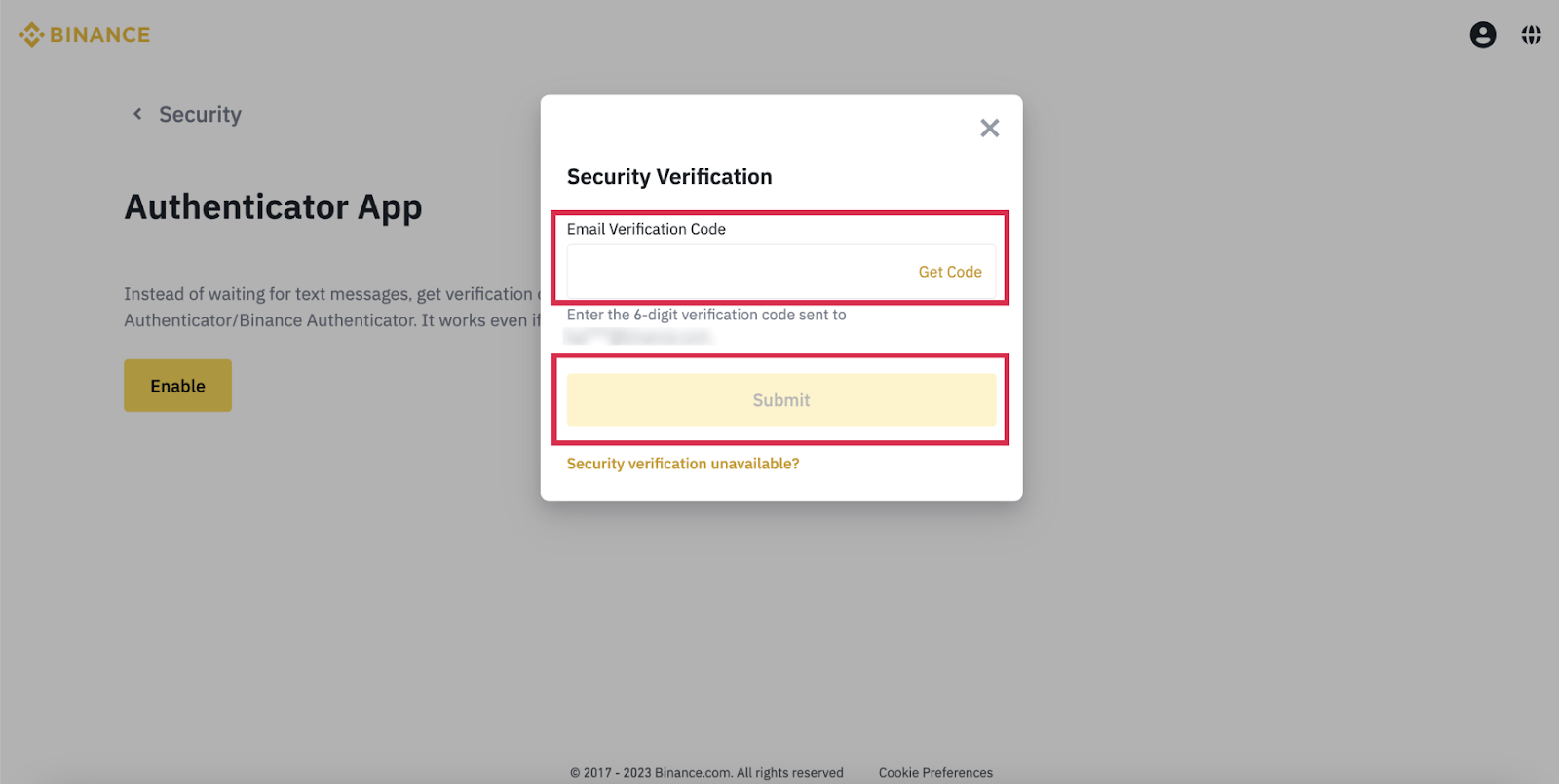Image resolution: width=1559 pixels, height=784 pixels.
Task: Click the Authenticator App page heading
Action: click(x=273, y=206)
